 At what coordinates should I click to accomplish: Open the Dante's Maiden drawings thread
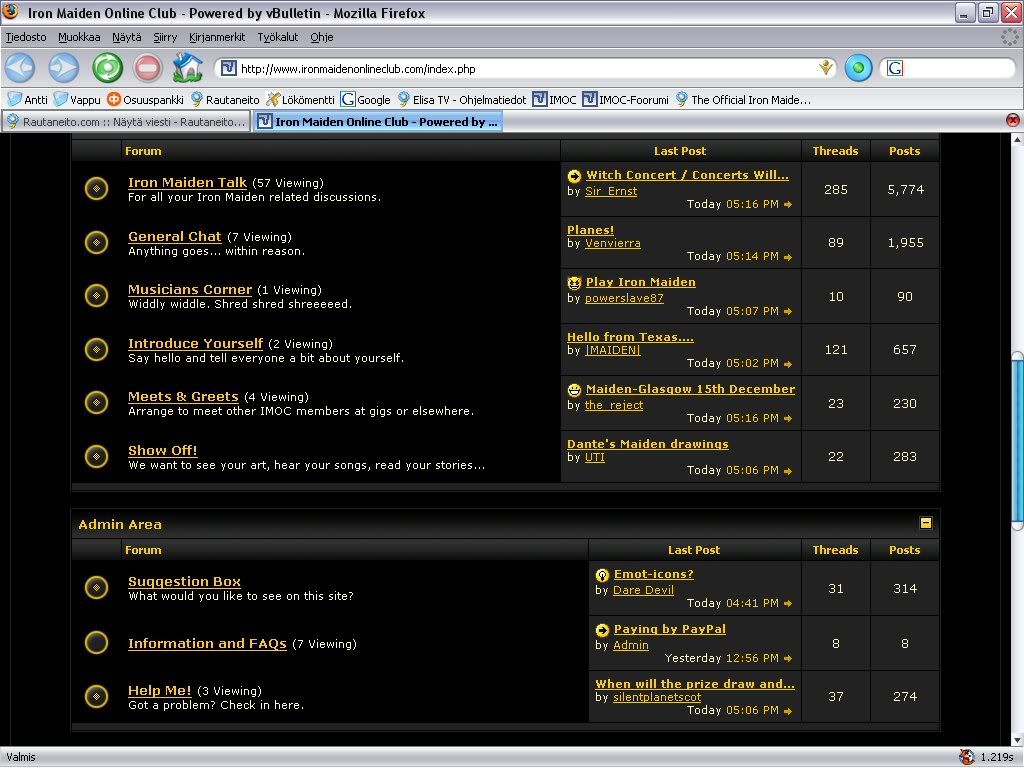point(648,444)
